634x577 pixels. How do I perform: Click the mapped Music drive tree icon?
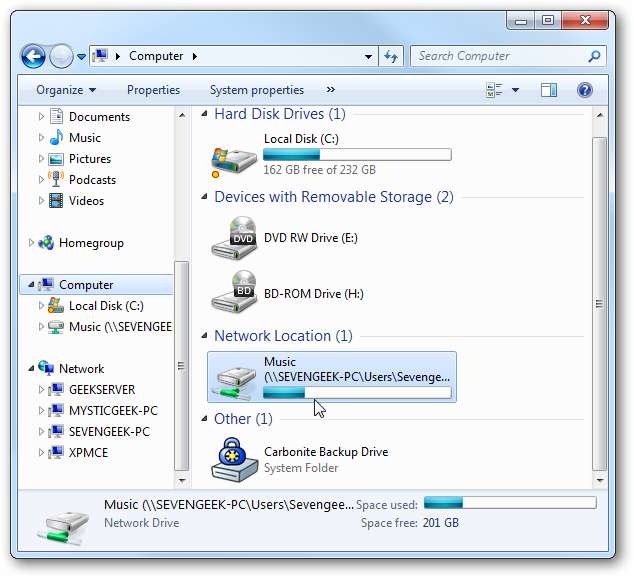point(56,327)
